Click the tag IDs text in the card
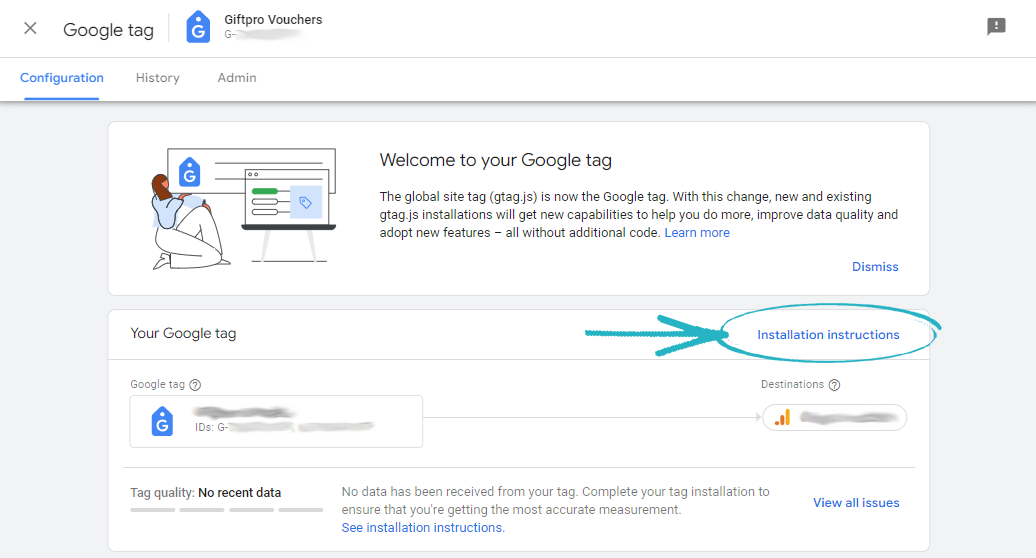 click(285, 427)
